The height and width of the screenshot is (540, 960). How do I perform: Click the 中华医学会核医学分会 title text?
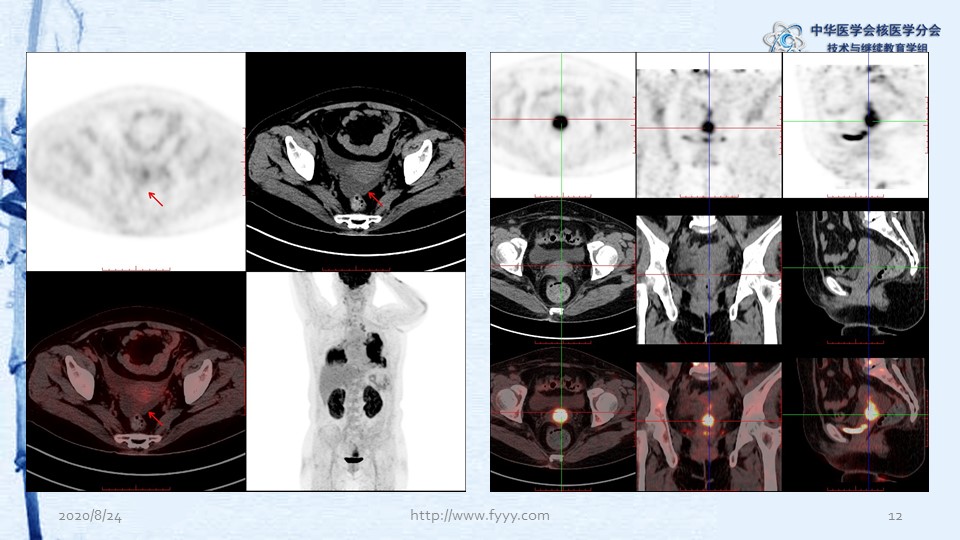(875, 30)
